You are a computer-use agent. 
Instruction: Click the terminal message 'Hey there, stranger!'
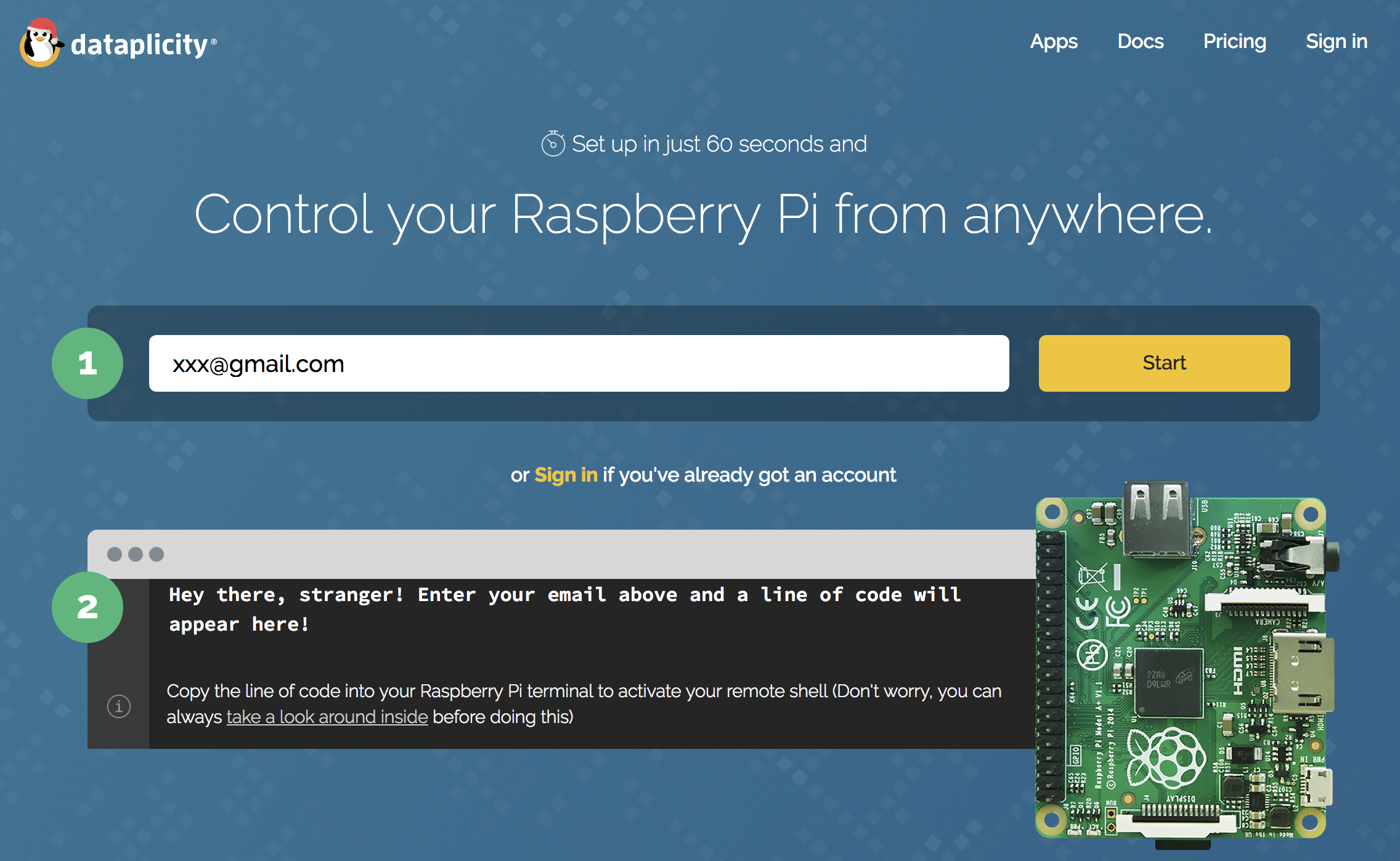[565, 609]
